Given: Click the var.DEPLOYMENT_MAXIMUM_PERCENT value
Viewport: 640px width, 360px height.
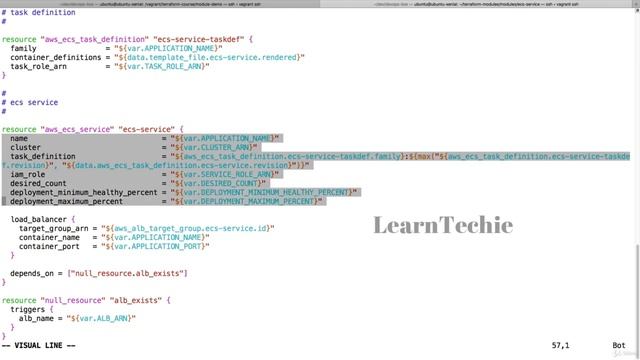Looking at the screenshot, I should click(x=246, y=201).
